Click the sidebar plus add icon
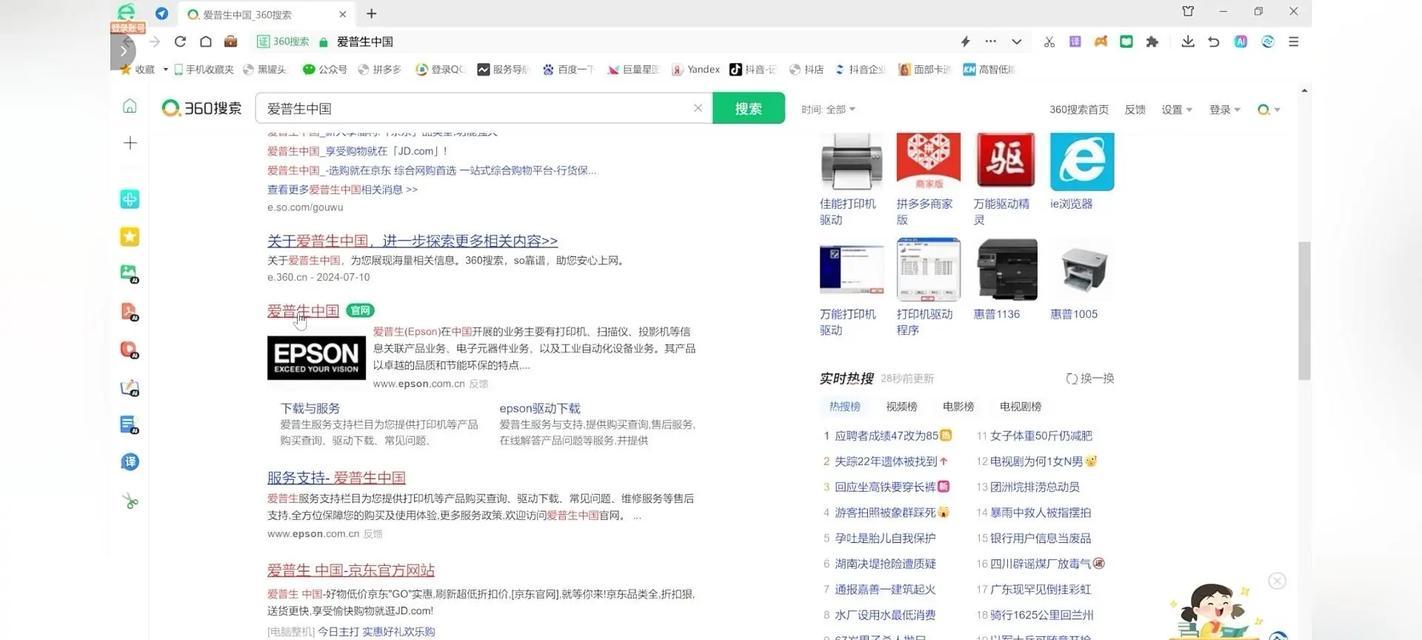The height and width of the screenshot is (640, 1422). pyautogui.click(x=130, y=143)
